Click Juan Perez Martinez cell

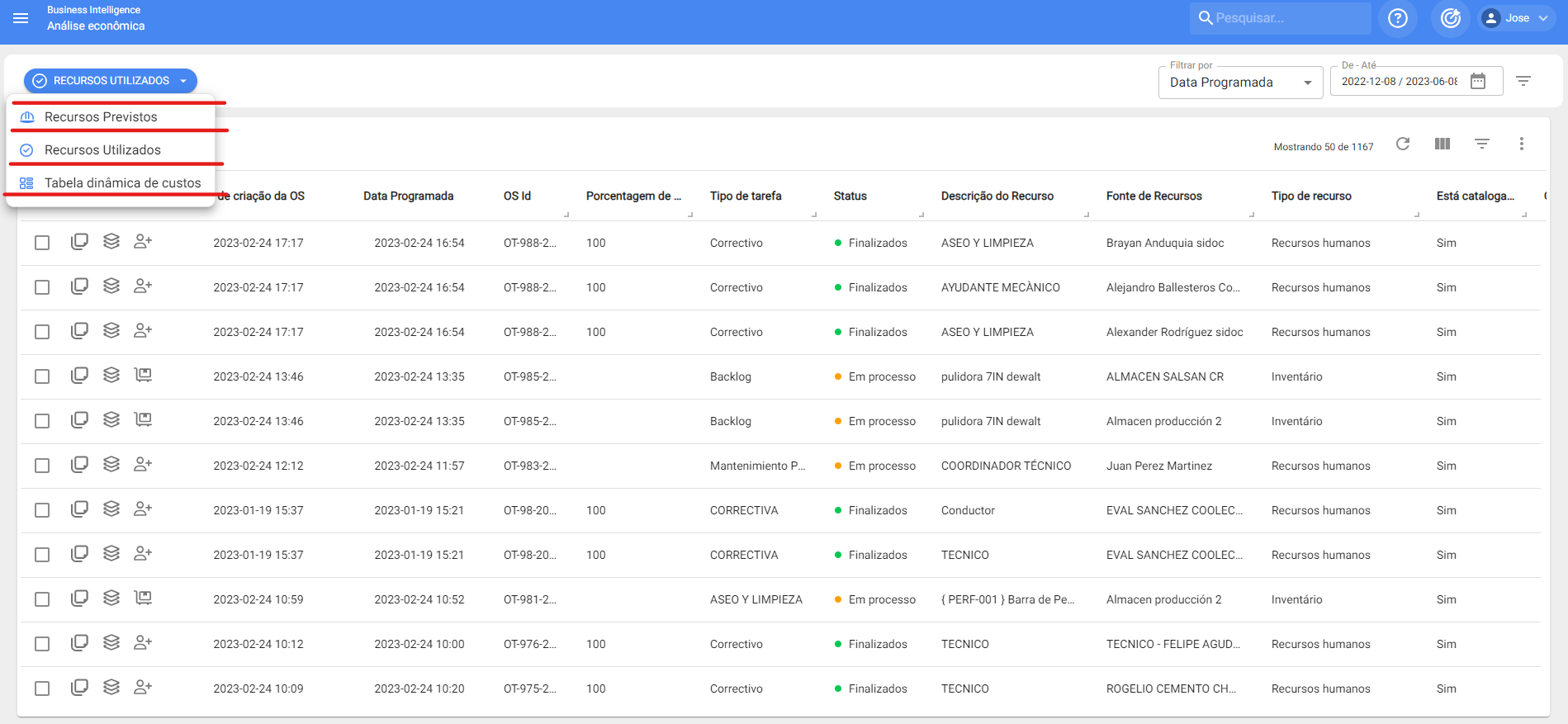(1159, 466)
